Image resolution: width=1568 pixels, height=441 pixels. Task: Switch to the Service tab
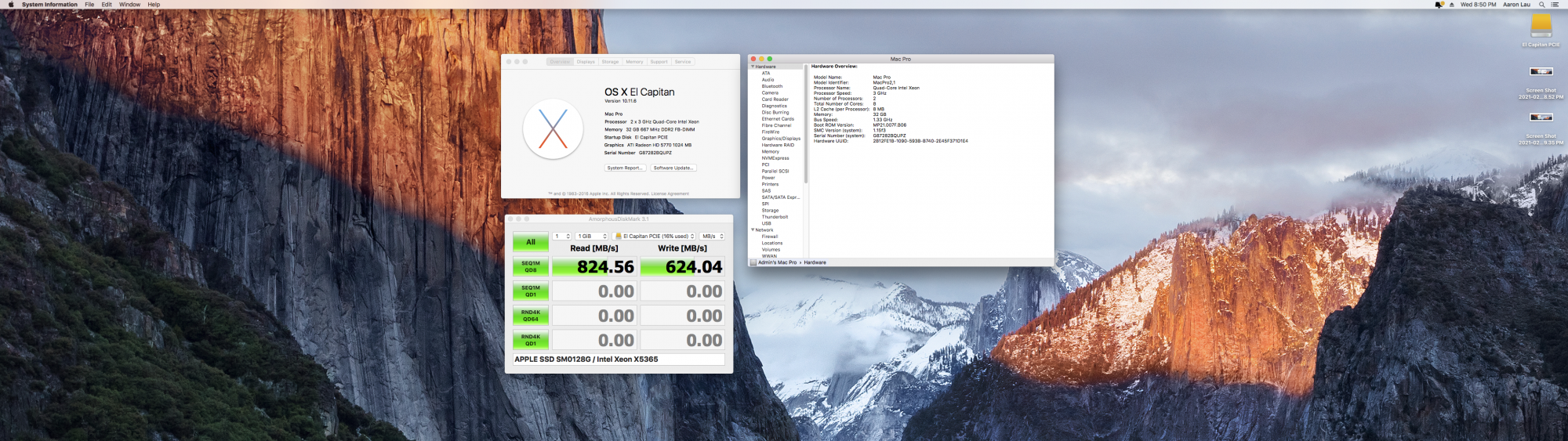coord(683,62)
